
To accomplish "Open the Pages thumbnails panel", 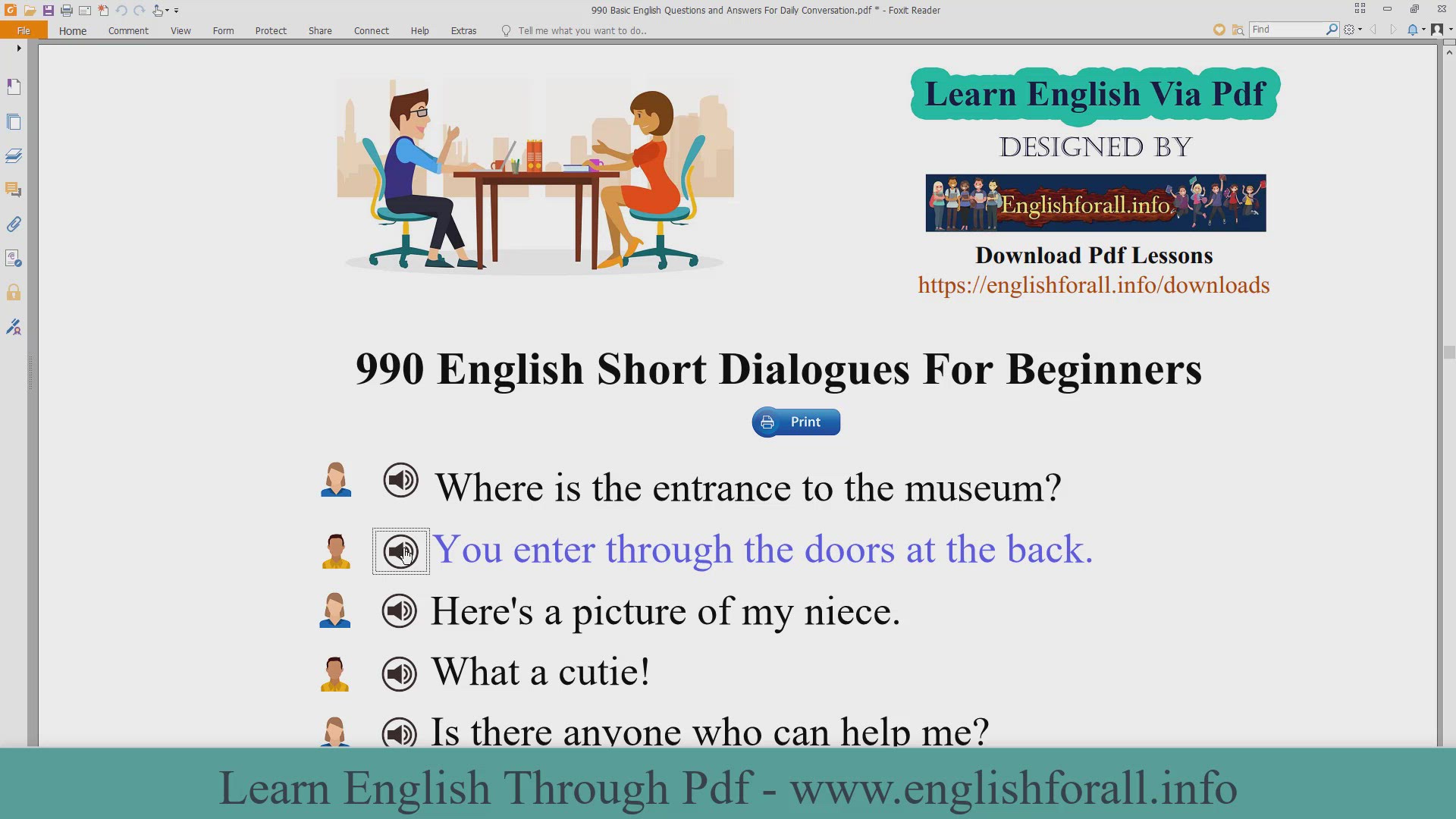I will 14,122.
